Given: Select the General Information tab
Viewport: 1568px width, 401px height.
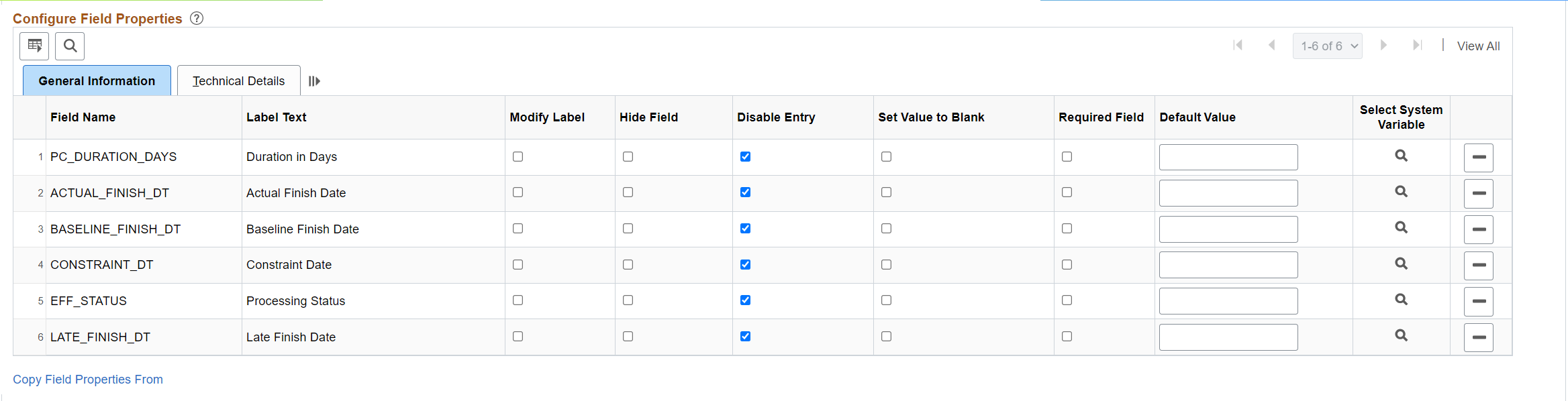Looking at the screenshot, I should 97,81.
